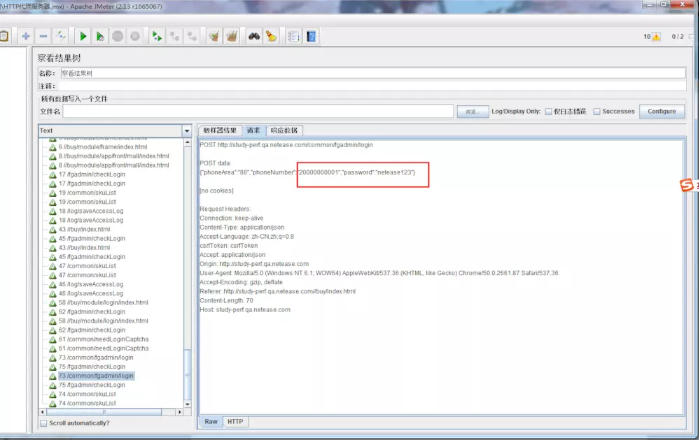This screenshot has height=442, width=699.
Task: Click the results tree scroll-up arrow
Action: pos(188,142)
